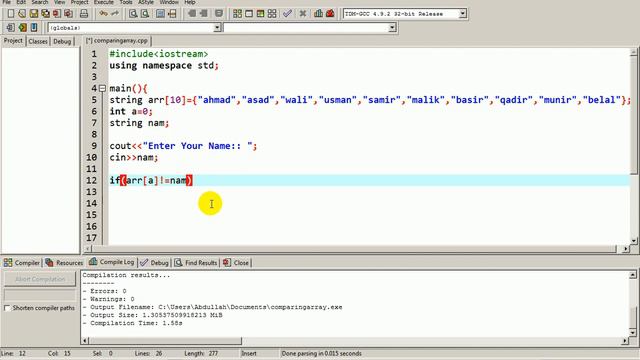Click the Insert snippet icon in second toolbar row
640x360 pixels.
[11, 27]
